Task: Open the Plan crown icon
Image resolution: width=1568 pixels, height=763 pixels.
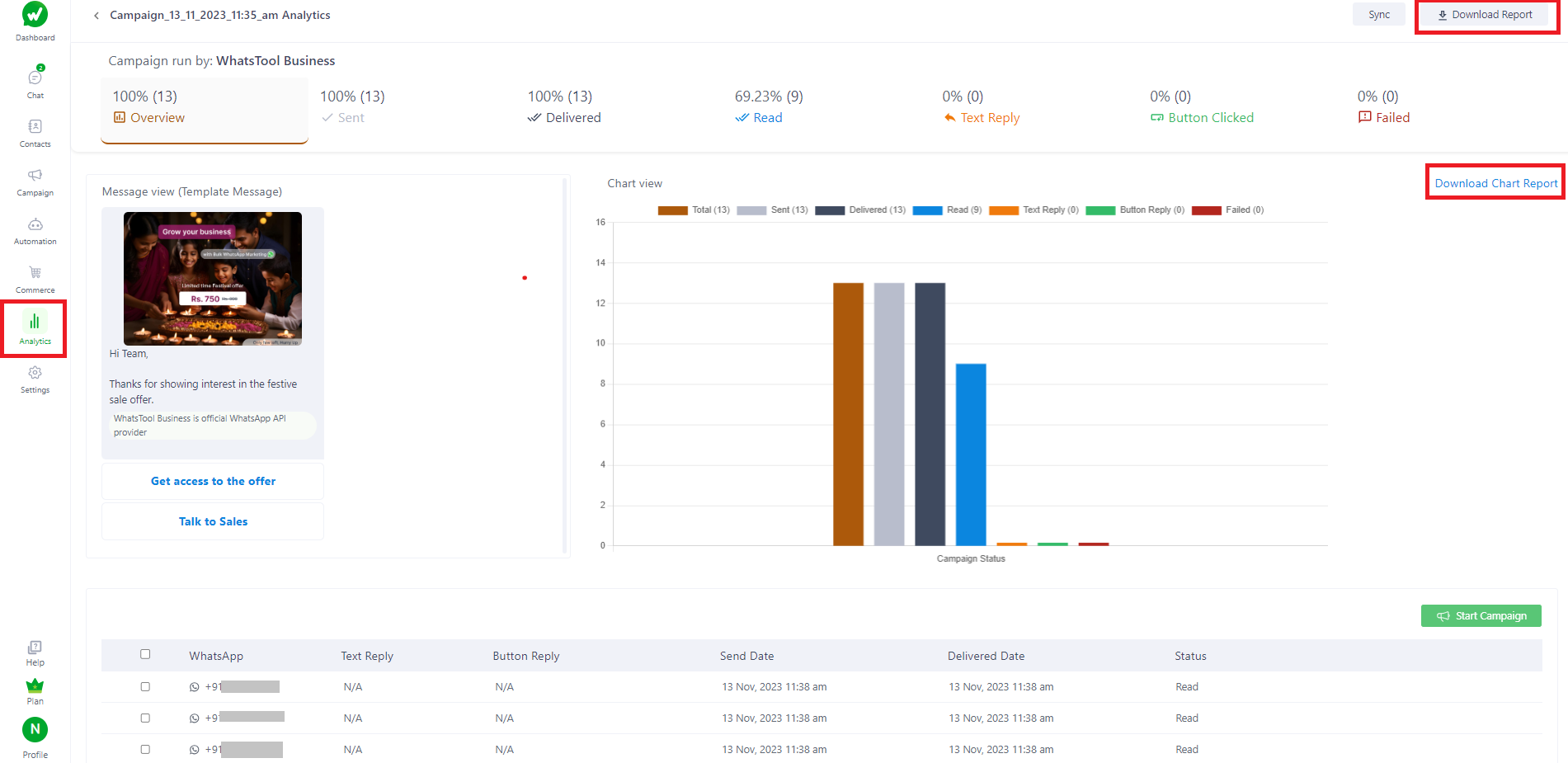Action: pos(35,691)
